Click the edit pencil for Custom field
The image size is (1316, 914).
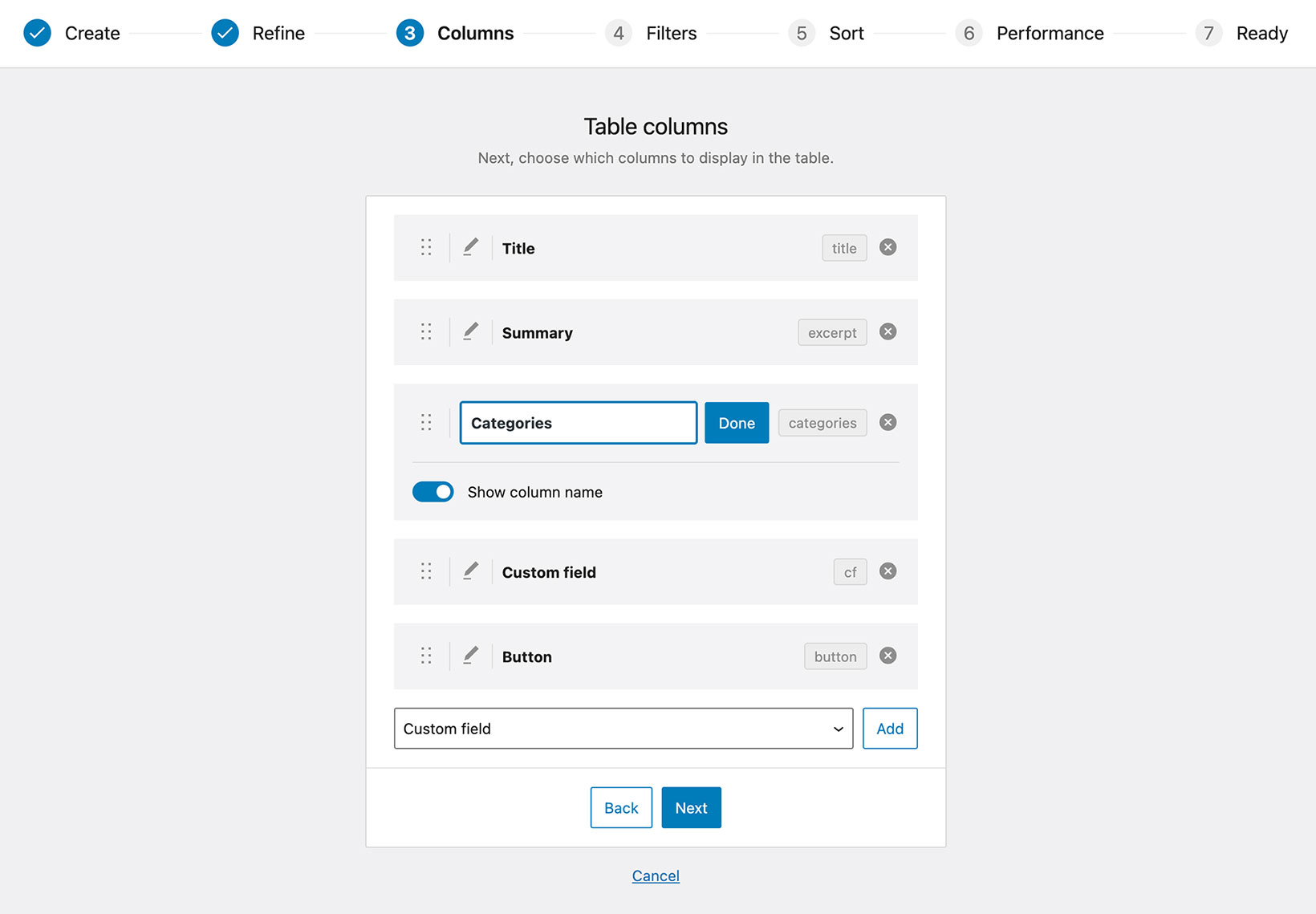pos(470,571)
